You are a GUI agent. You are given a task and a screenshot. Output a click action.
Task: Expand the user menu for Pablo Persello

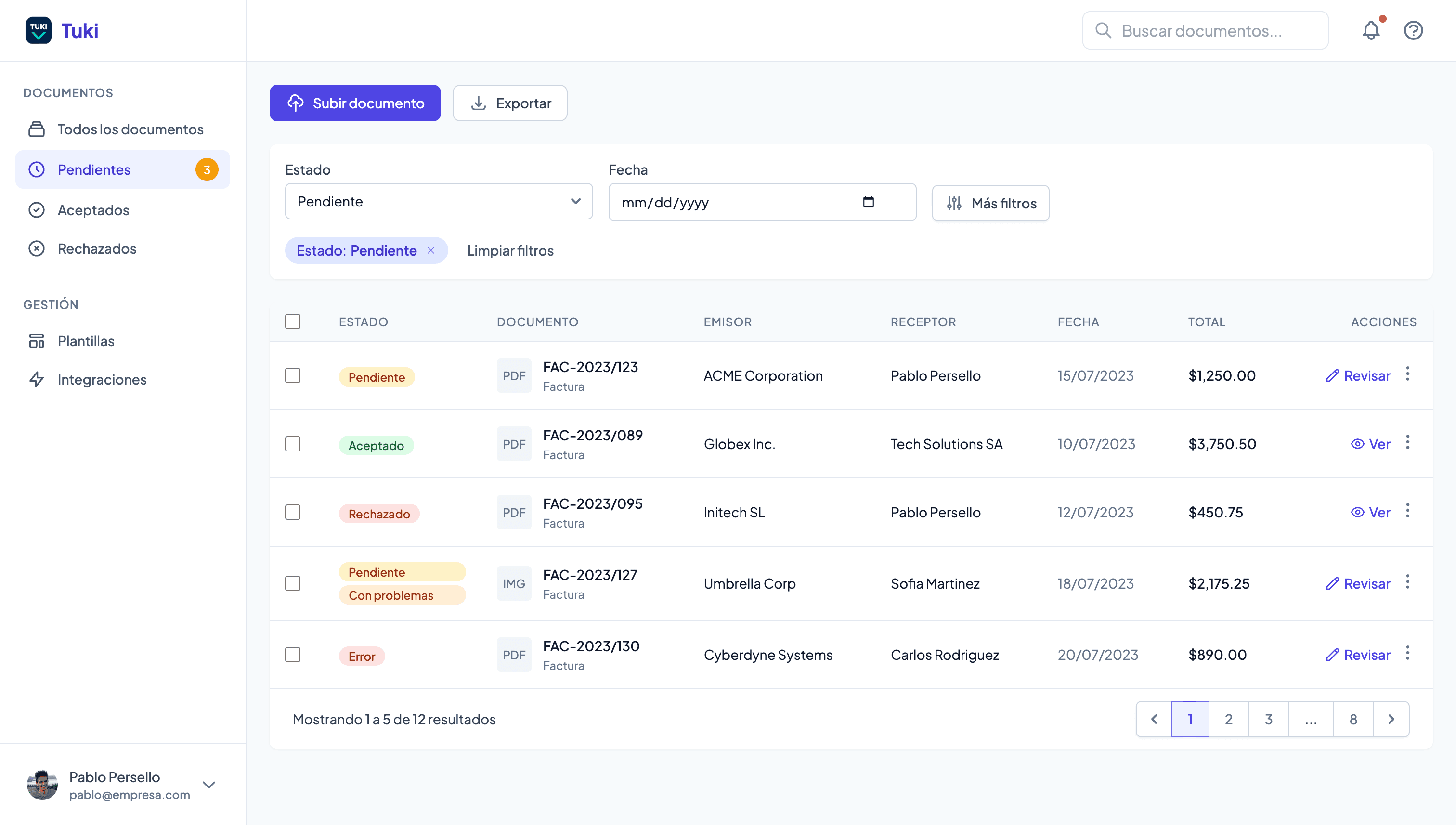[x=208, y=785]
